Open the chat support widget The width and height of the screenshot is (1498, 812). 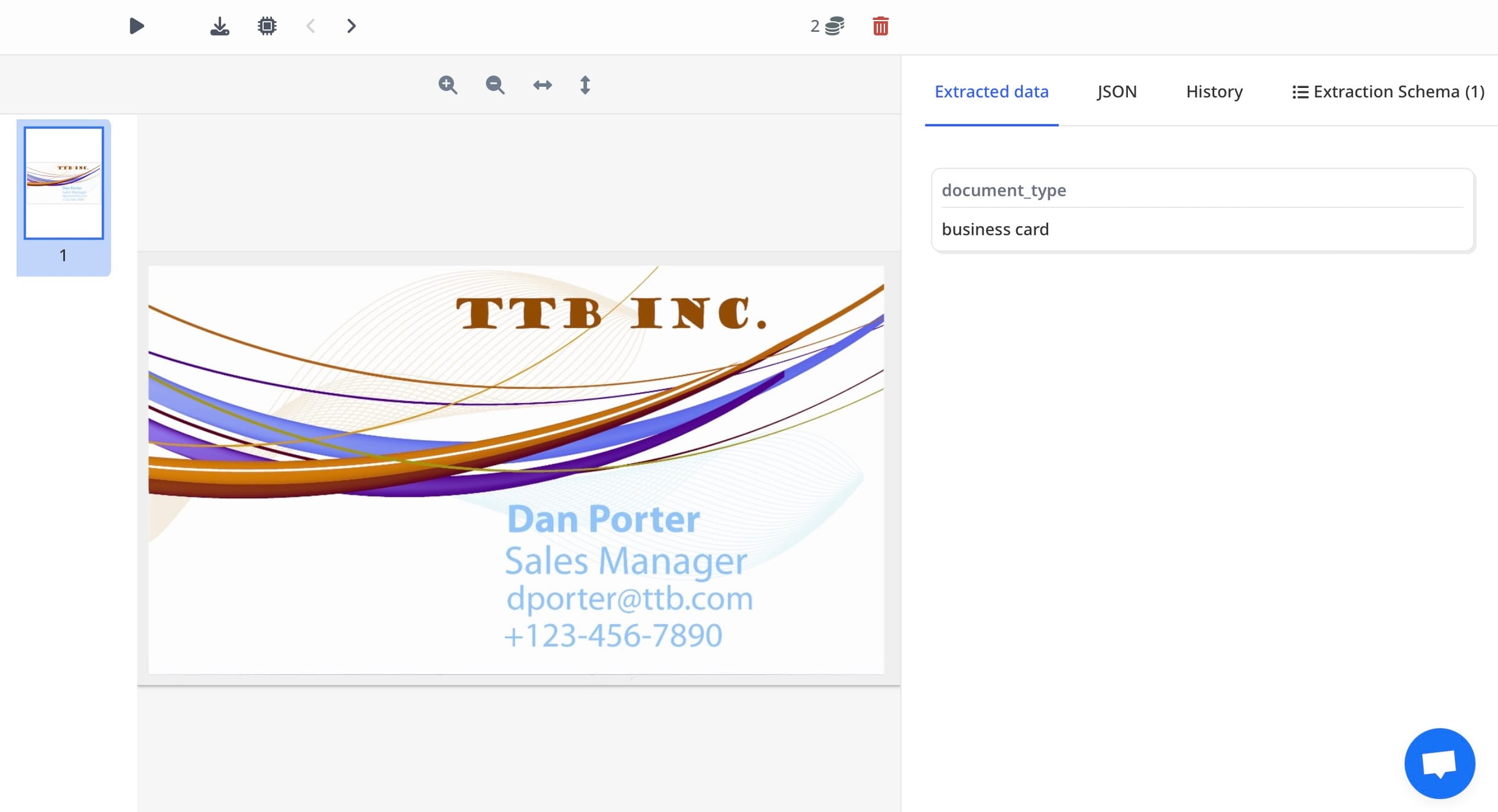[x=1439, y=763]
